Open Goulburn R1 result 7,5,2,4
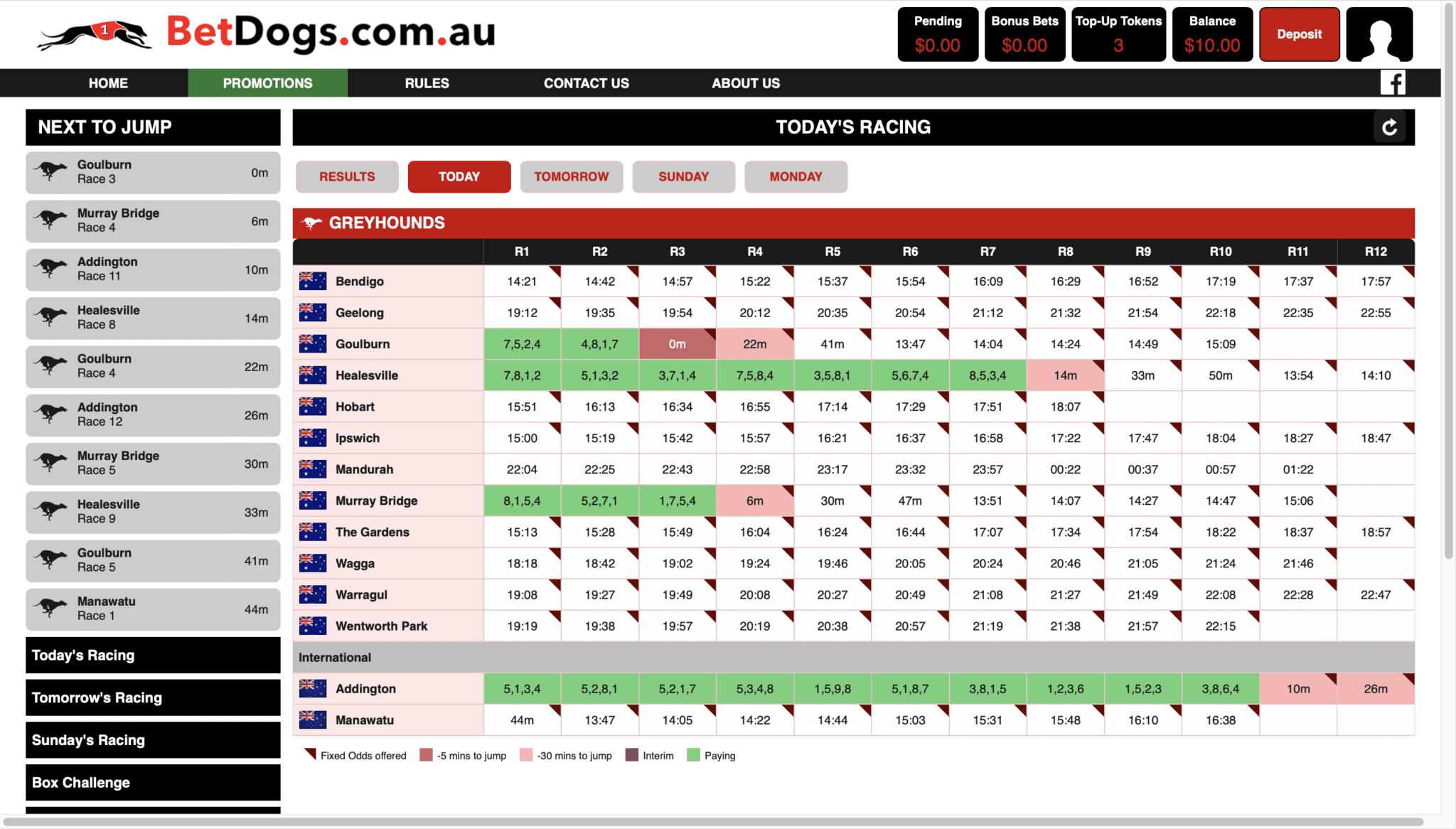 [x=522, y=344]
